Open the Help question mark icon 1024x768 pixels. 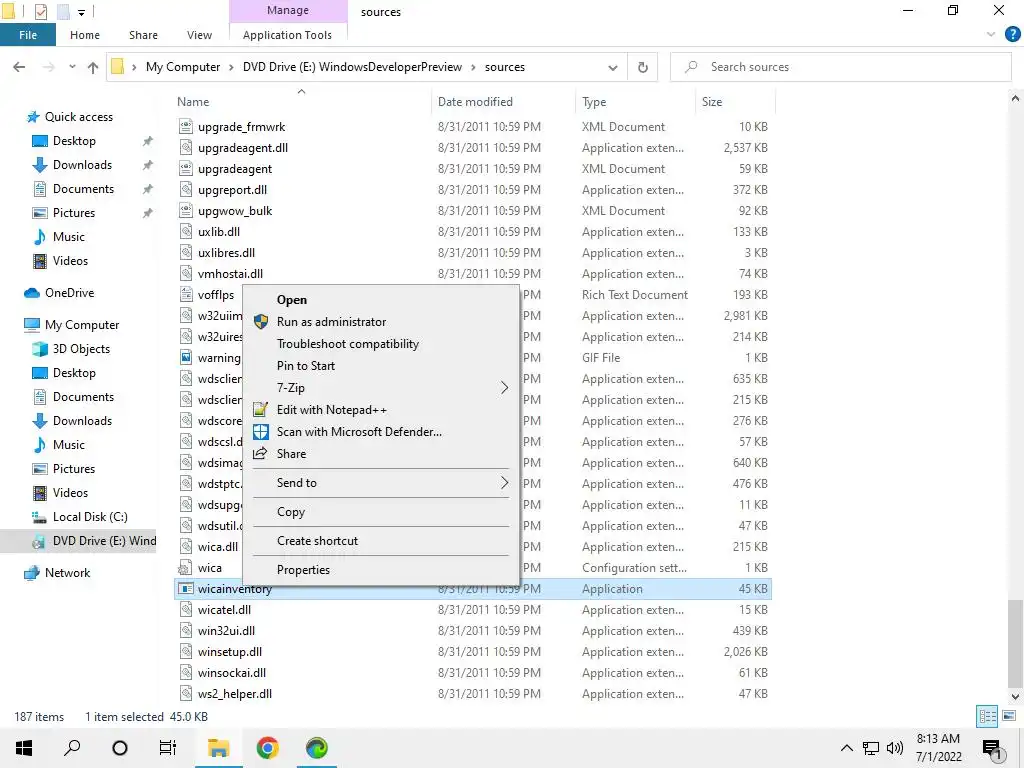[x=1012, y=34]
